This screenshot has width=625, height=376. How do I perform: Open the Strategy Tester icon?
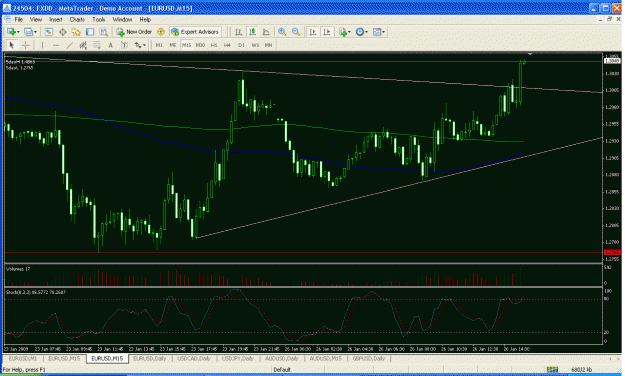pyautogui.click(x=104, y=32)
